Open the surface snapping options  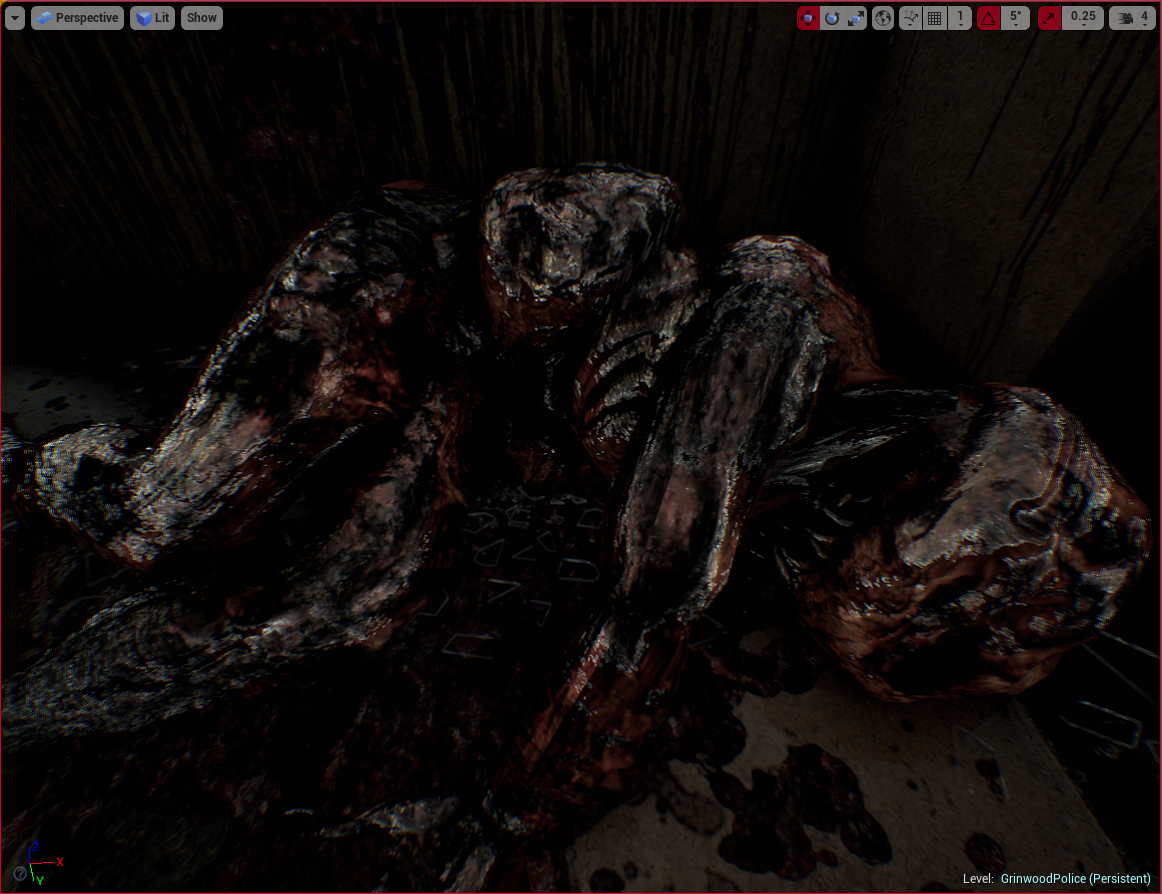(910, 18)
